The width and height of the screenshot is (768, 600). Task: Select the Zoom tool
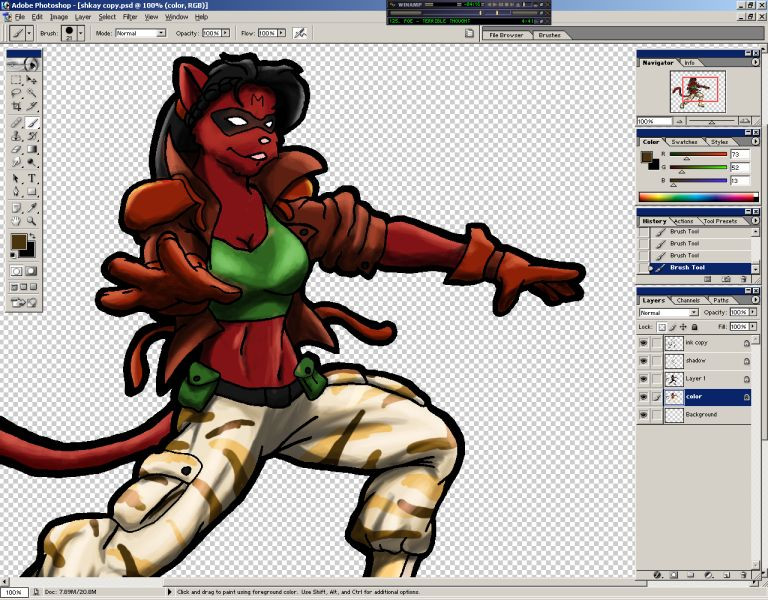click(x=31, y=221)
